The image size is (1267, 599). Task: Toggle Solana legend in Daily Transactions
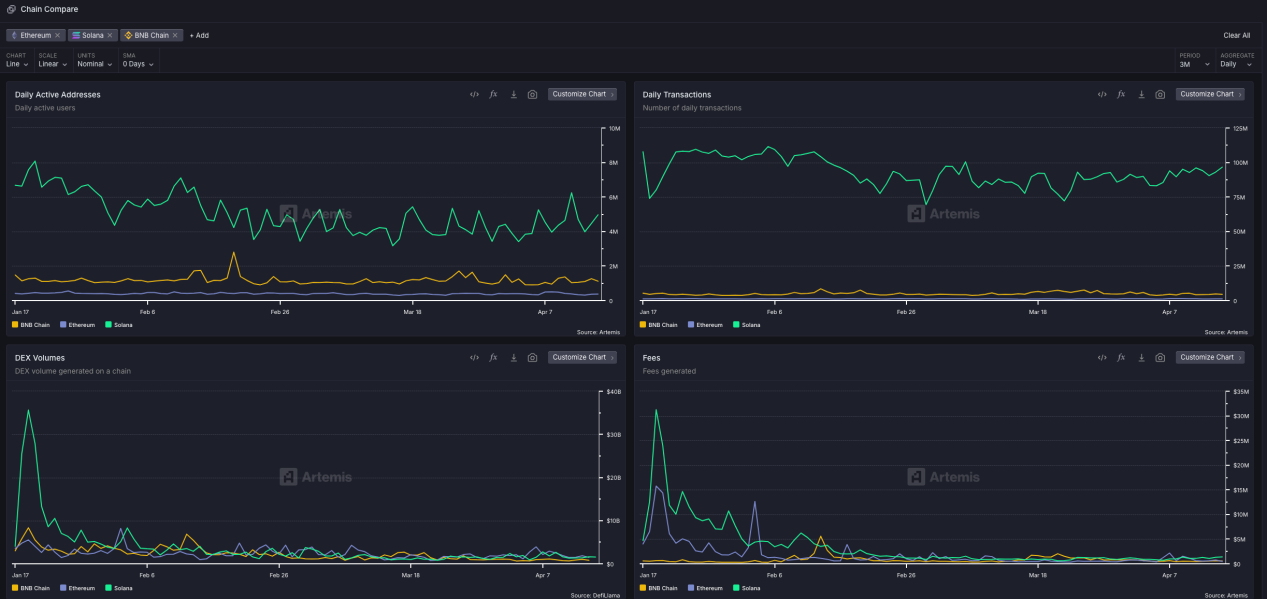pos(748,324)
